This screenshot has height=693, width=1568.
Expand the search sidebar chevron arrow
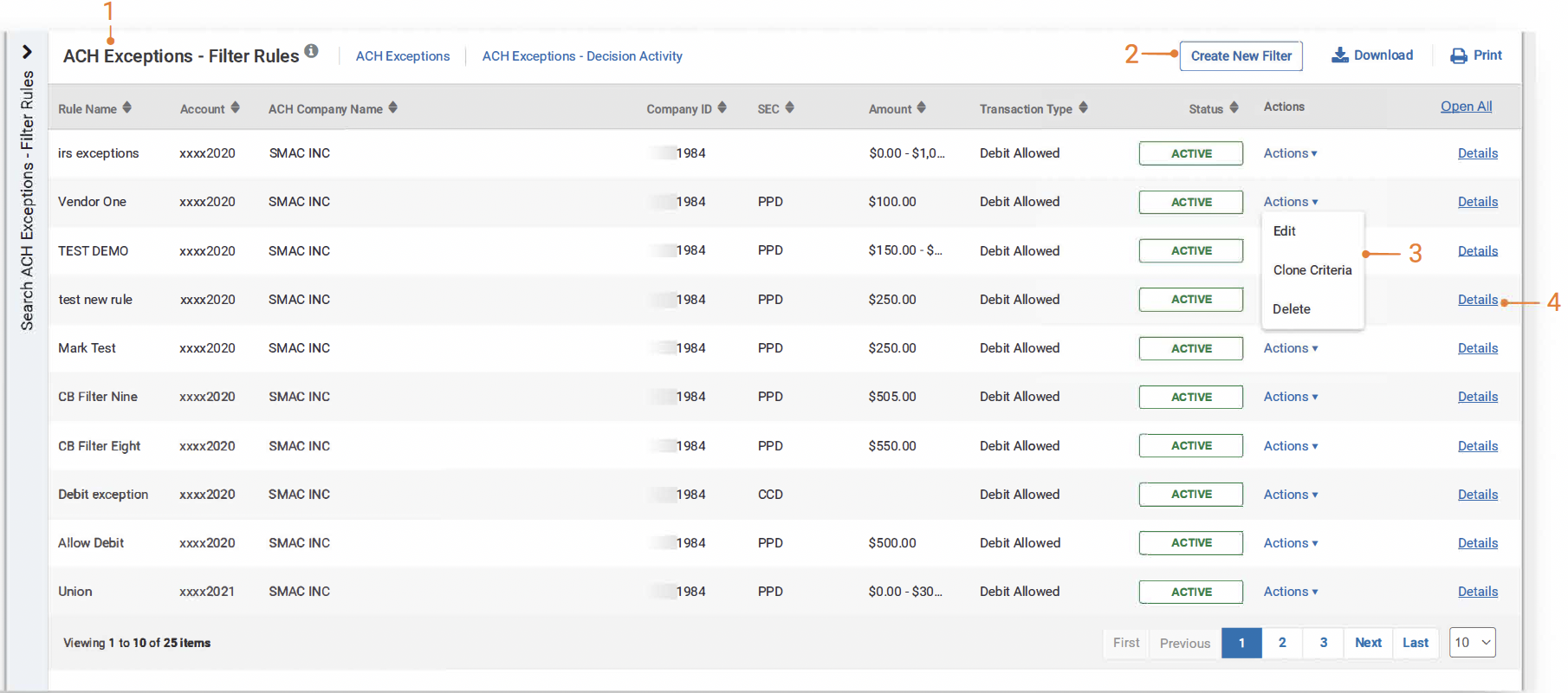27,52
